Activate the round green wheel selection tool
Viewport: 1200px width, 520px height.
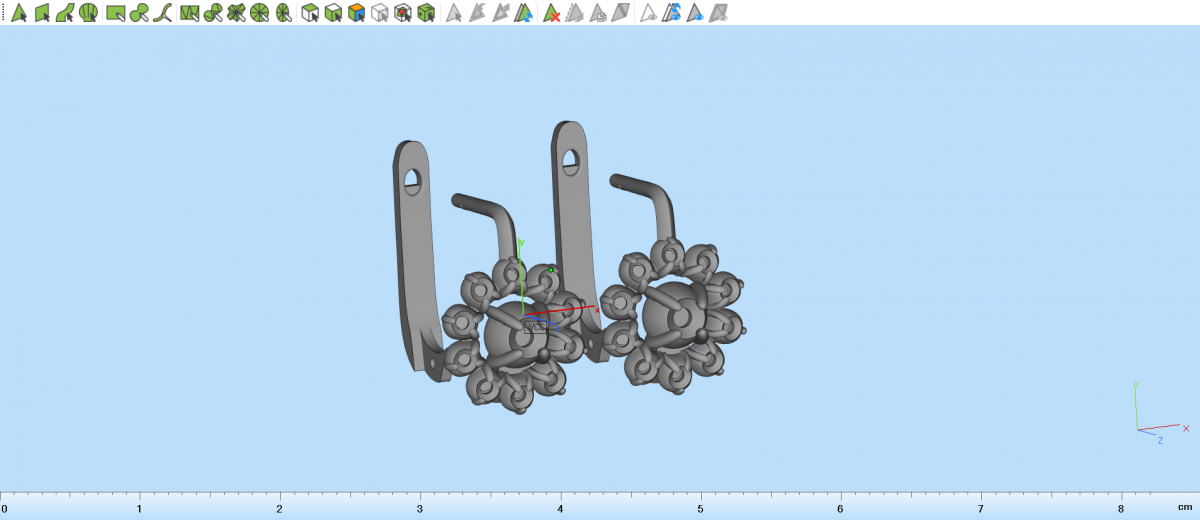click(x=260, y=13)
